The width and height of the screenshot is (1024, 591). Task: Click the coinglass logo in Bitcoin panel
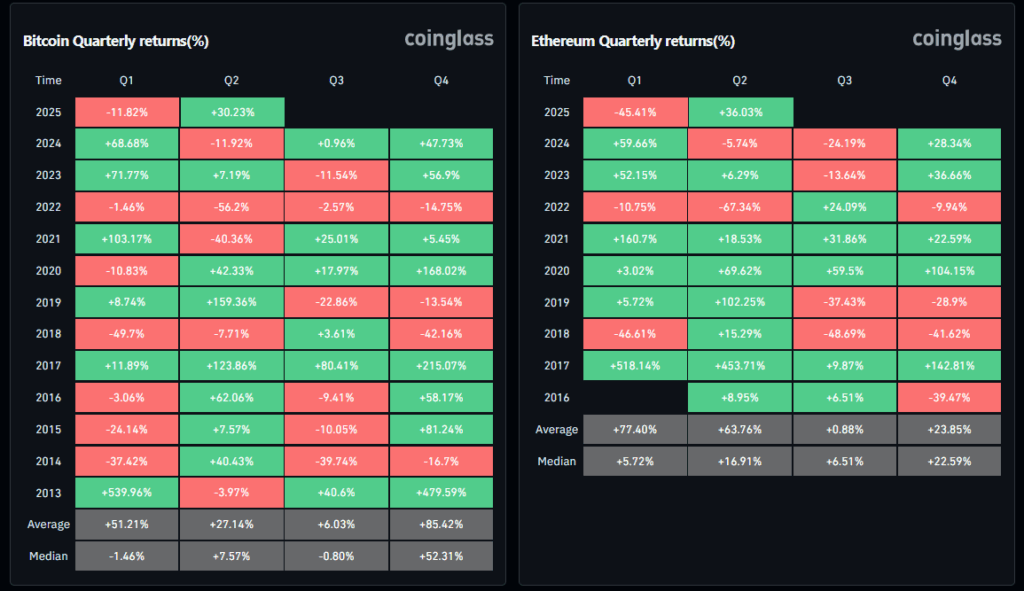pyautogui.click(x=449, y=39)
